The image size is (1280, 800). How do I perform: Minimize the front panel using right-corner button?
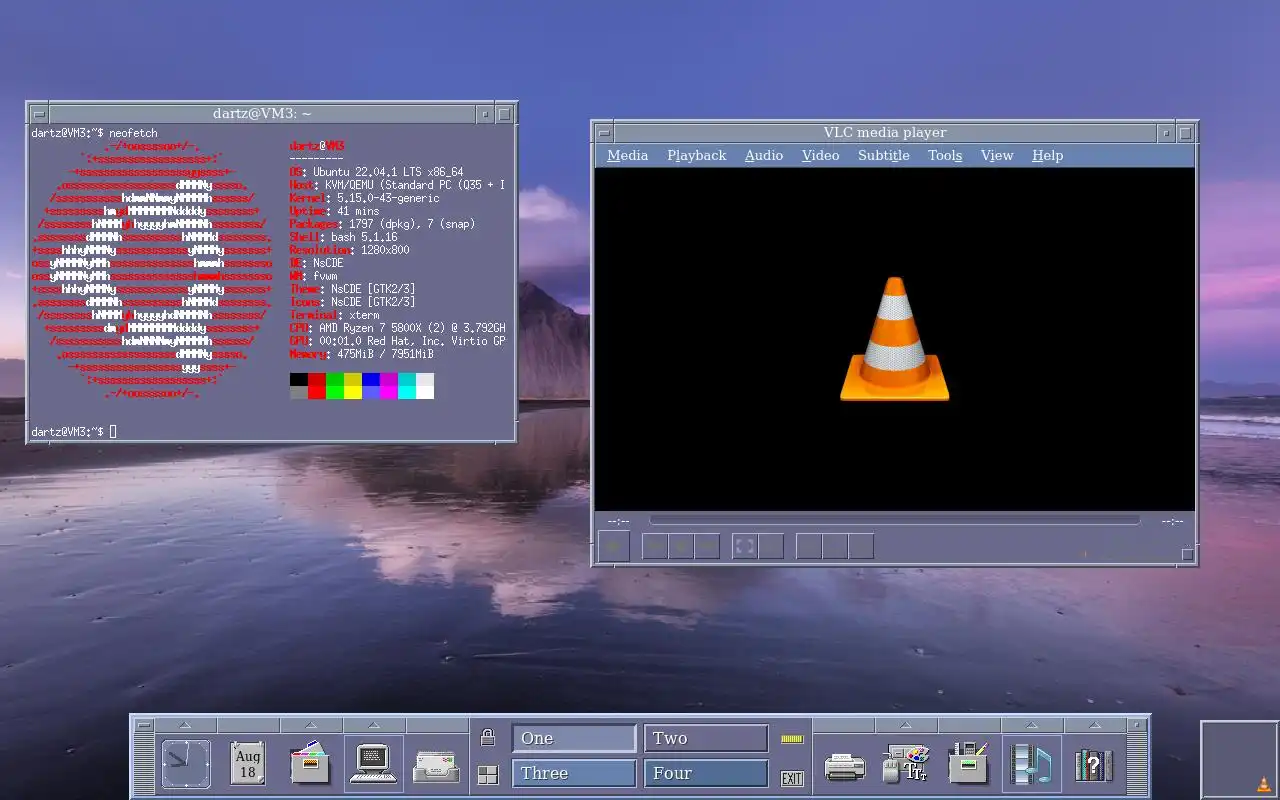click(1137, 725)
